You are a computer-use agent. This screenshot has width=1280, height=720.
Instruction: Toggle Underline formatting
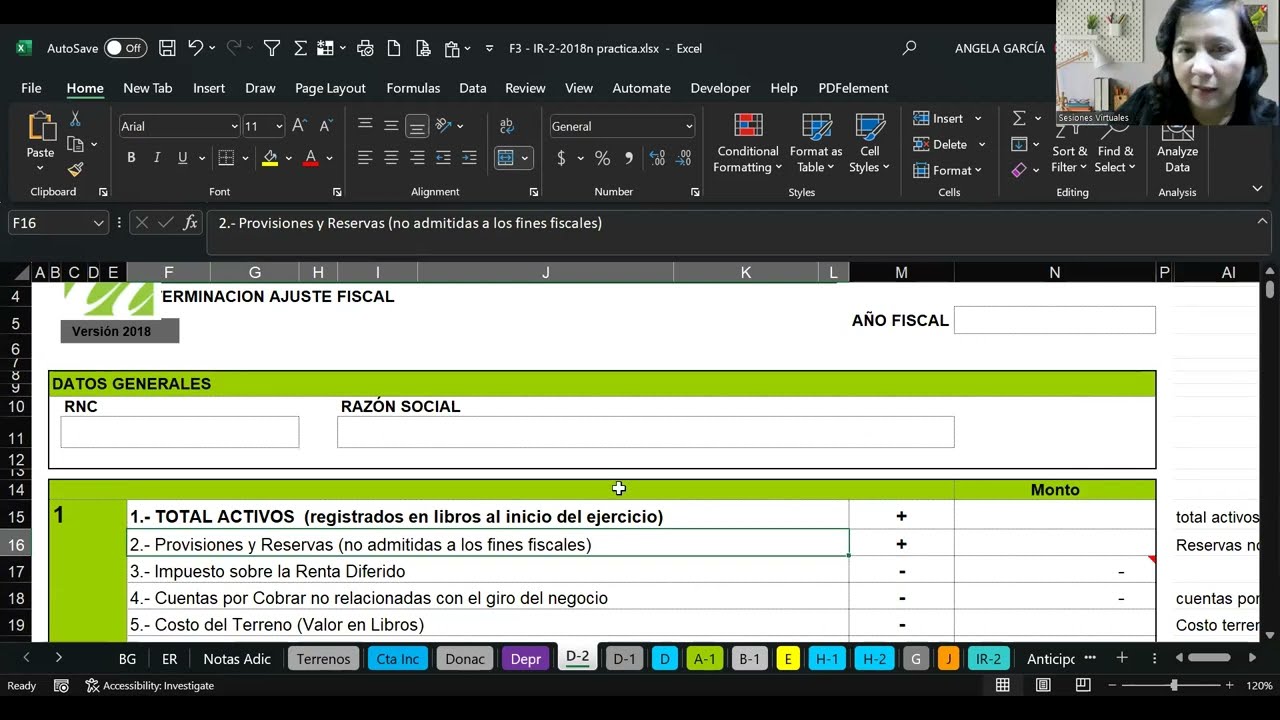[x=182, y=158]
